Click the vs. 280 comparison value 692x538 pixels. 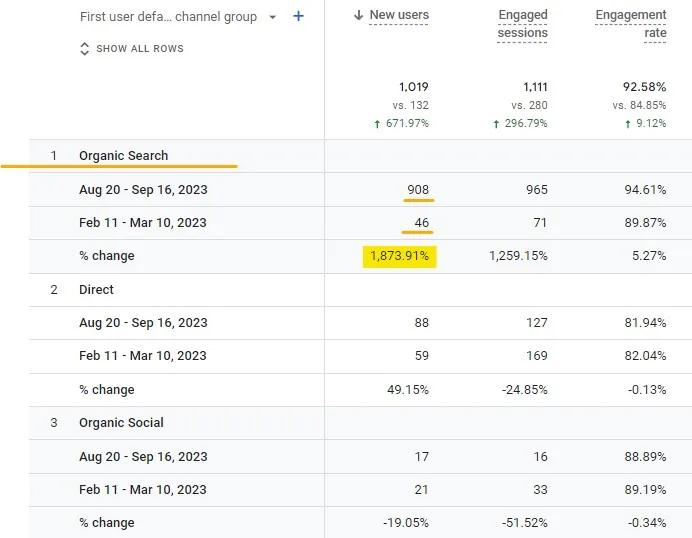tap(529, 105)
